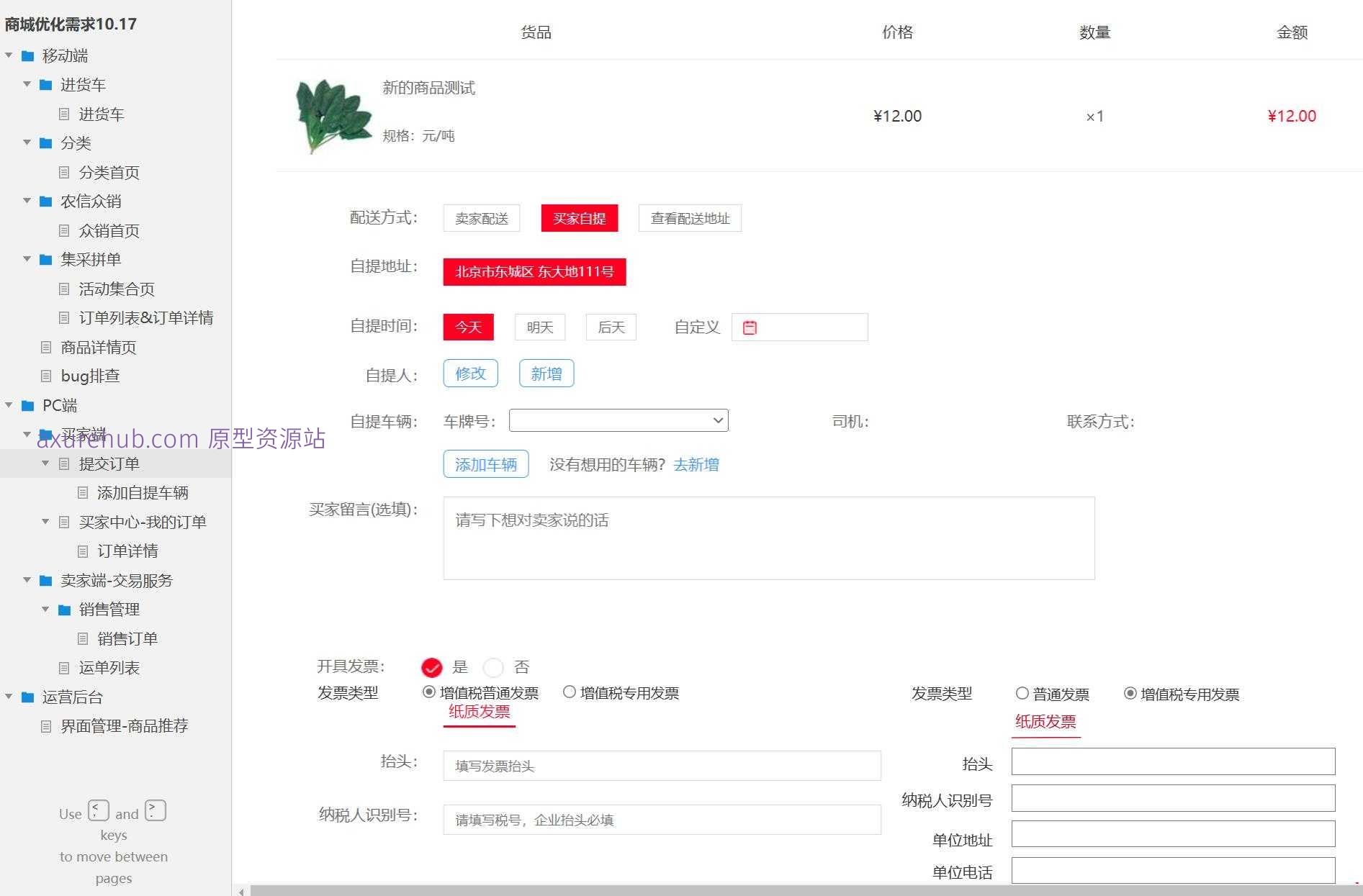
Task: Collapse the PC端 tree node
Action: 9,405
